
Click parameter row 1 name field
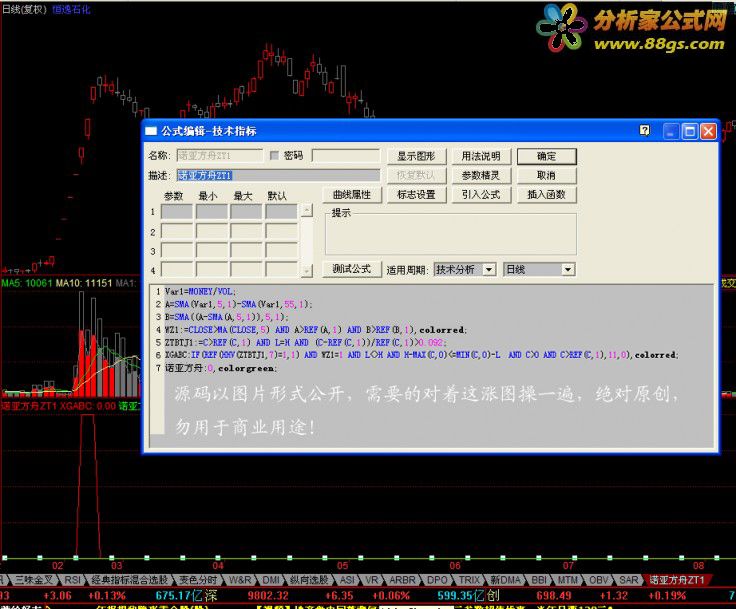point(177,212)
